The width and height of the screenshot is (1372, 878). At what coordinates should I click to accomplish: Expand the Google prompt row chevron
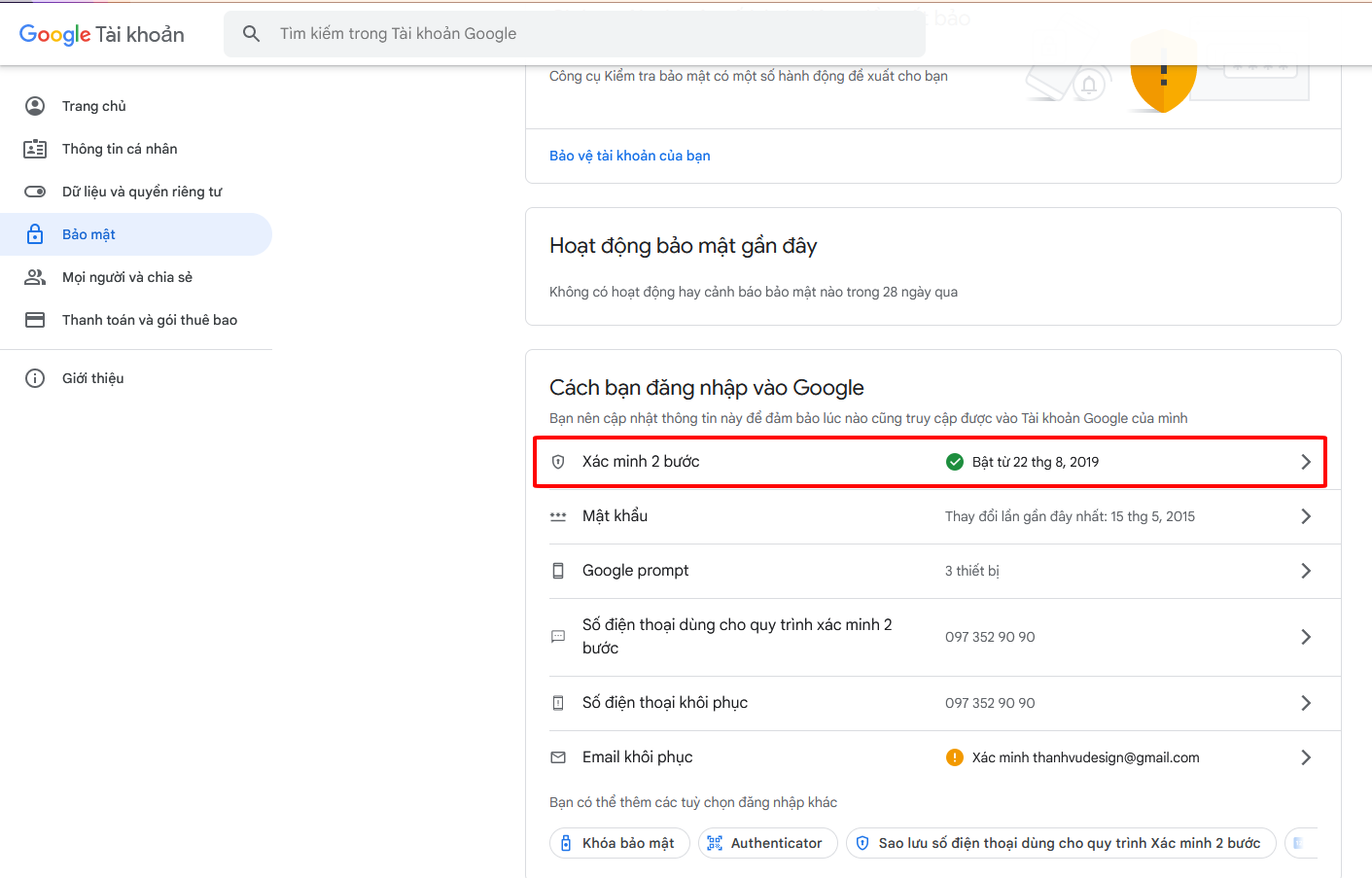[1306, 571]
